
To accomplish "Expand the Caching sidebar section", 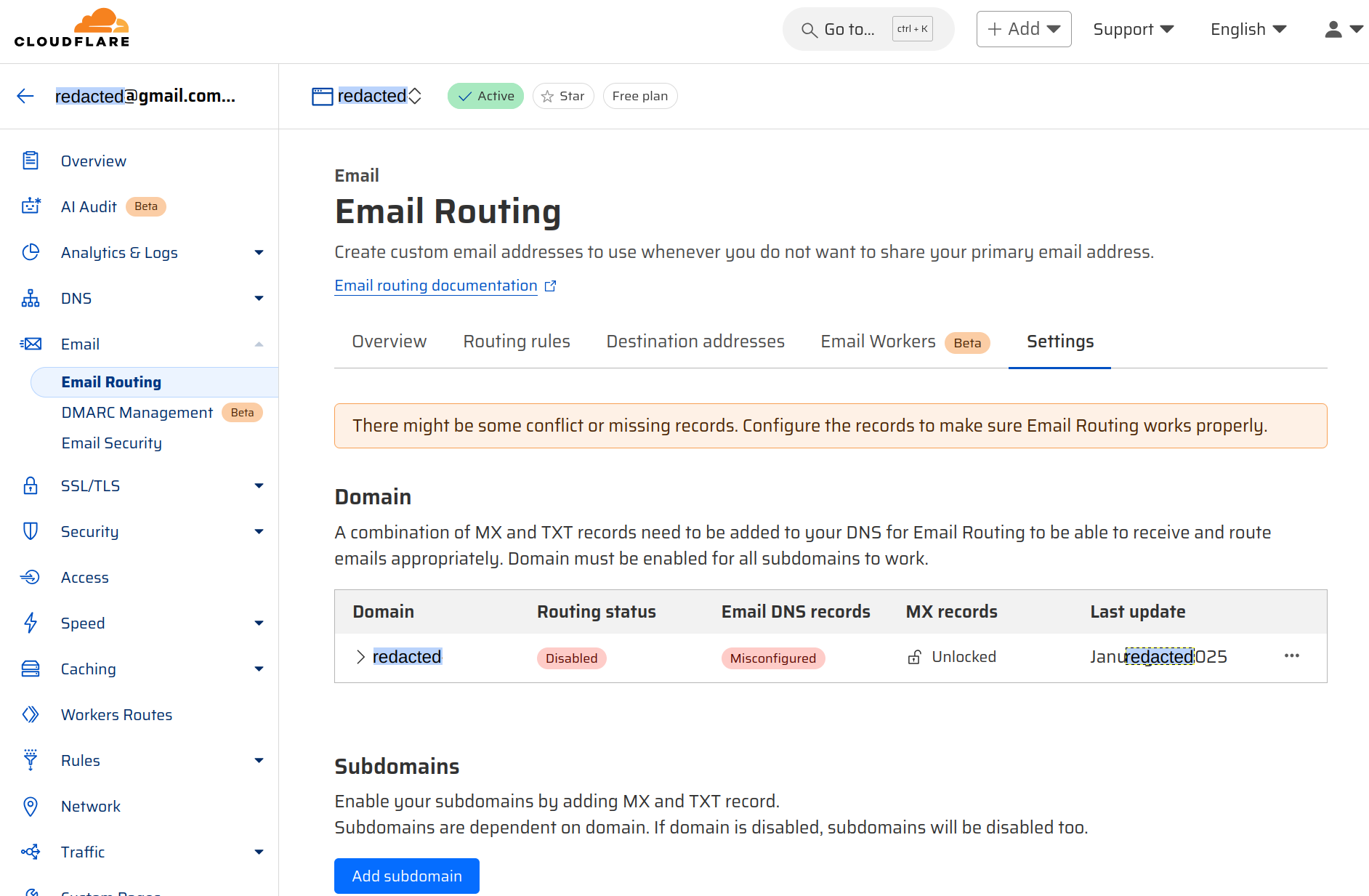I will tap(259, 669).
